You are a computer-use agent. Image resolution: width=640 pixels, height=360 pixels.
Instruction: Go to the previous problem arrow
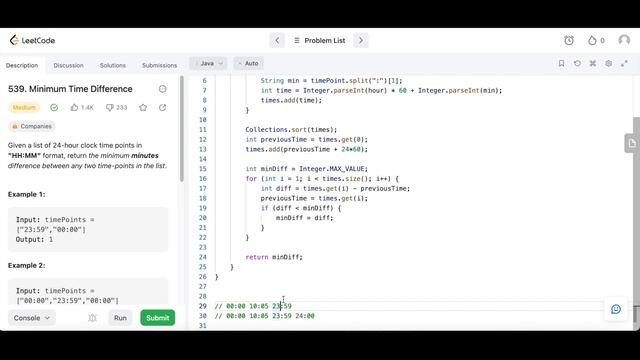click(277, 40)
